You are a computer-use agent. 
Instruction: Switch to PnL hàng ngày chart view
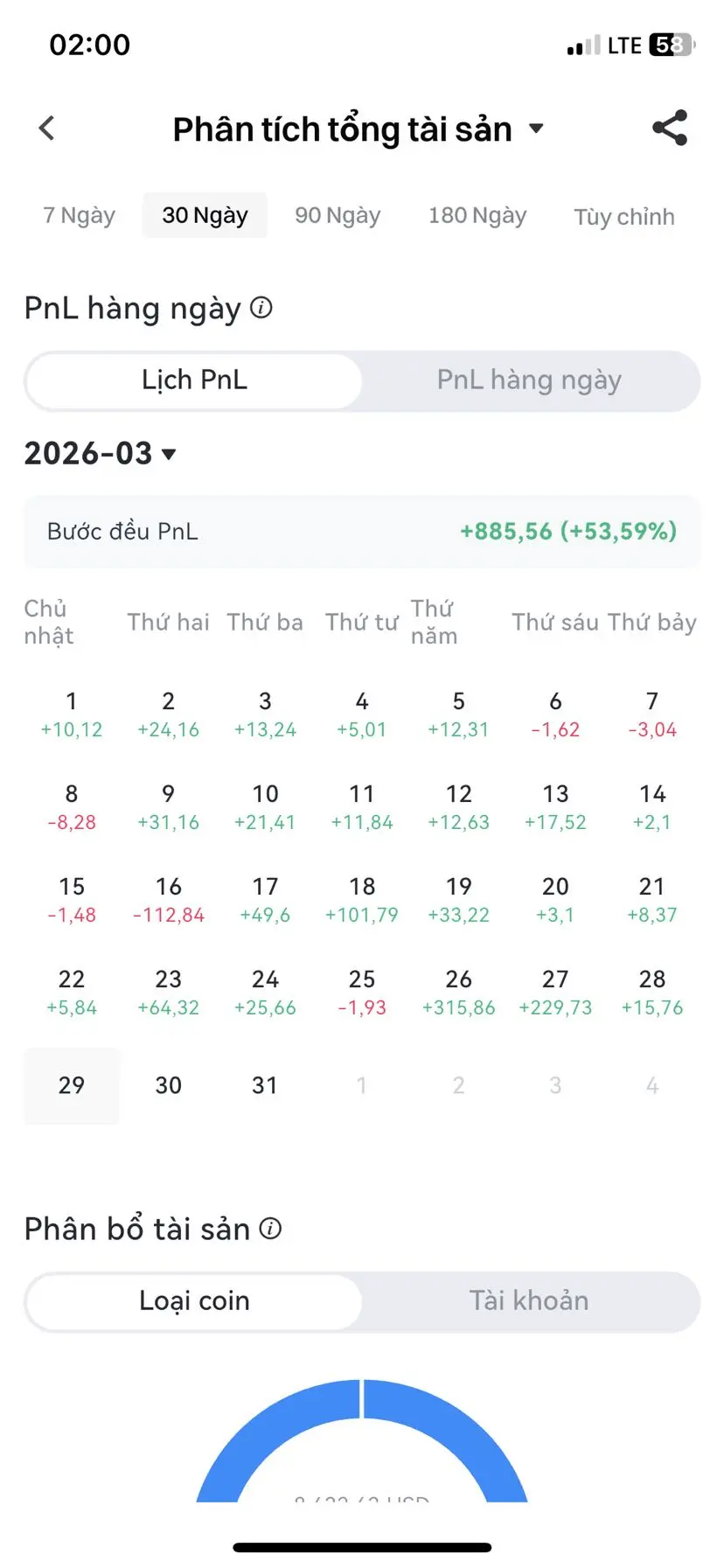coord(529,380)
